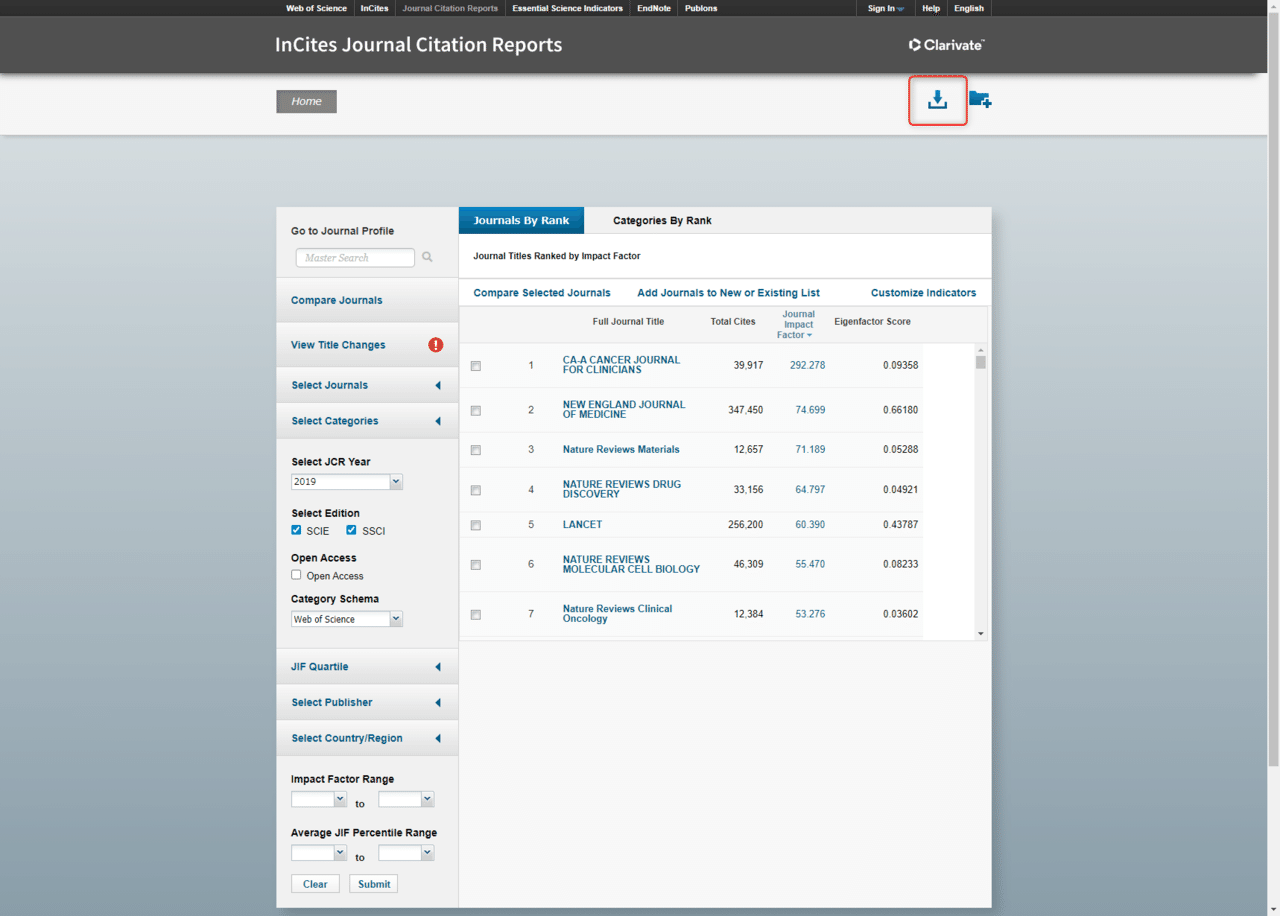Open Average JIF Percentile maximum dropdown
Image resolution: width=1280 pixels, height=916 pixels.
pyautogui.click(x=406, y=853)
